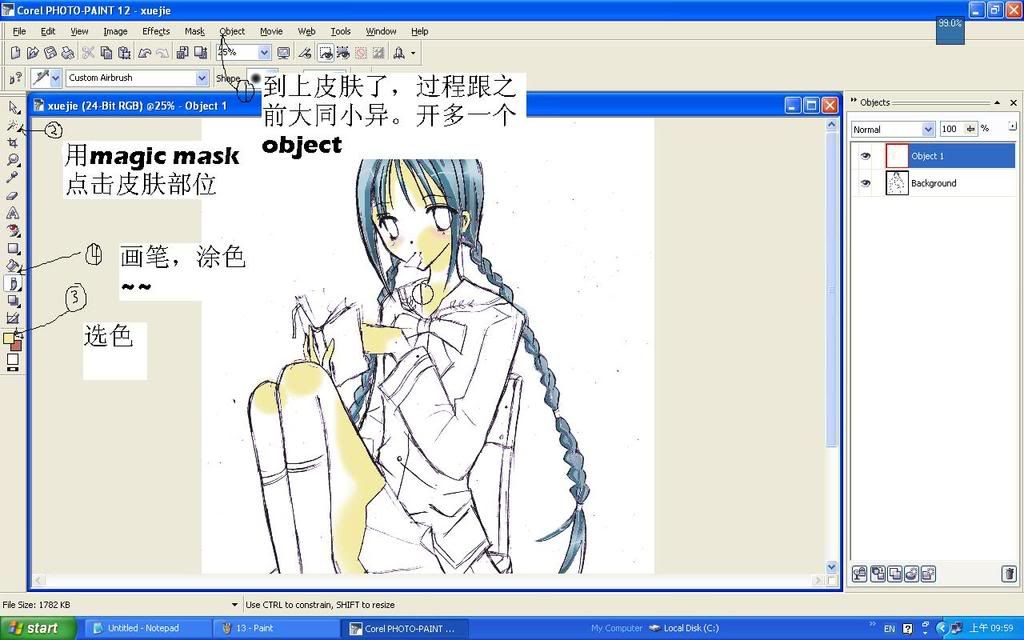
Task: Open the Image menu
Action: [115, 31]
